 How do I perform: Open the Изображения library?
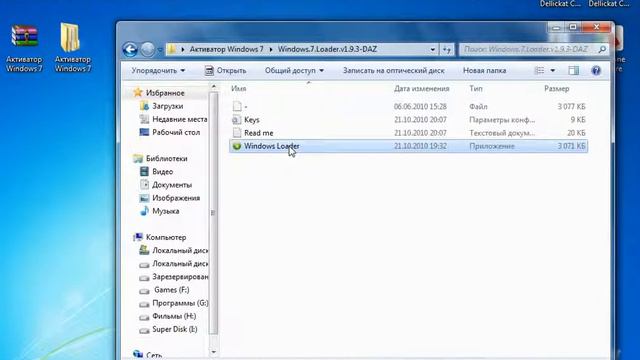coord(176,198)
